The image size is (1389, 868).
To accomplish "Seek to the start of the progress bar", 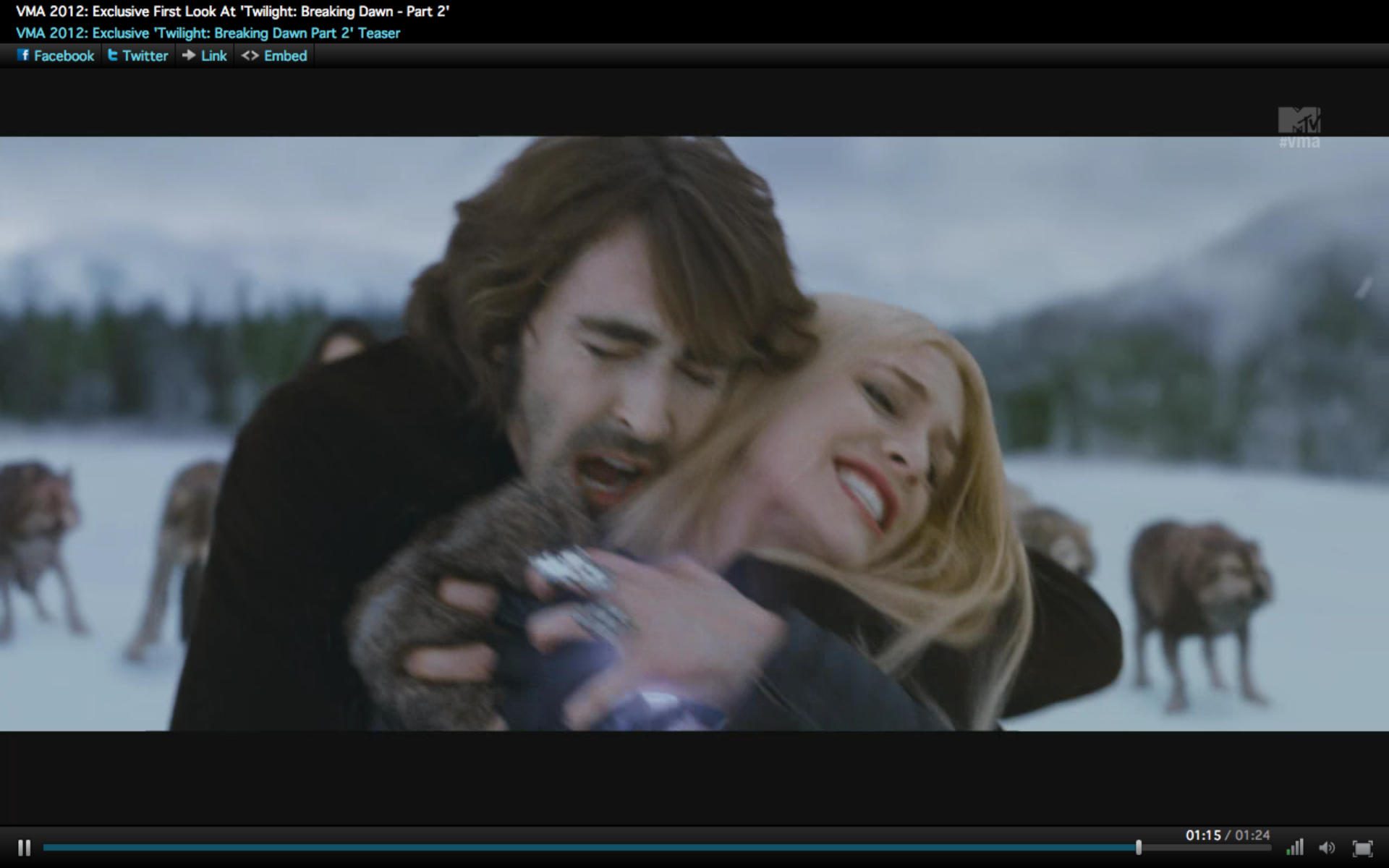I will coord(46,847).
